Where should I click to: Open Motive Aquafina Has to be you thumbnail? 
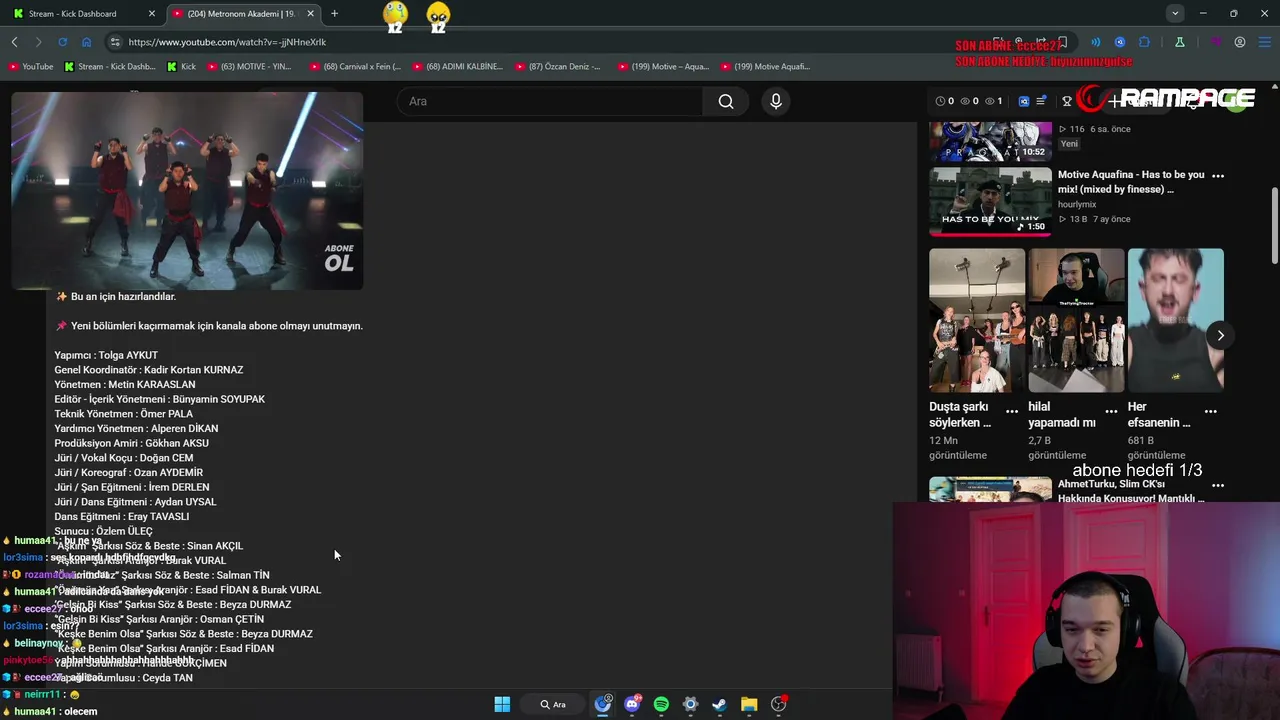[990, 201]
